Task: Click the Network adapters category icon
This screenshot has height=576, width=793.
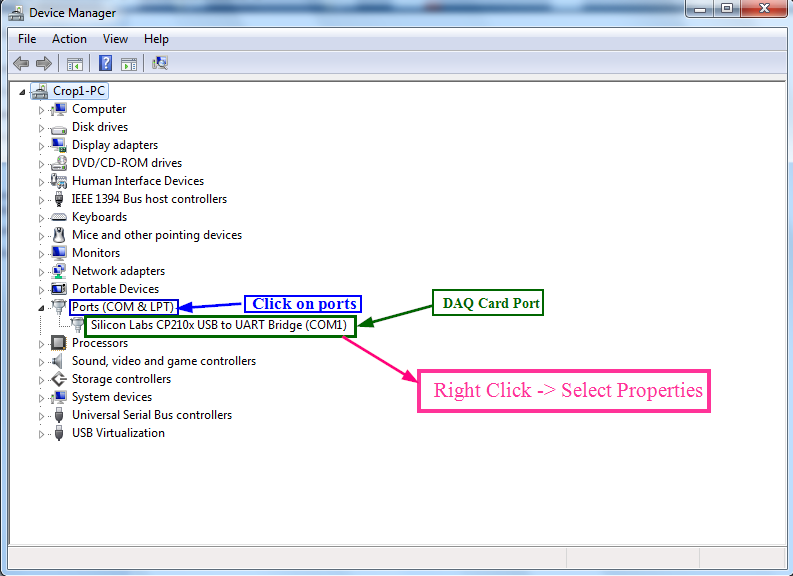Action: [59, 271]
